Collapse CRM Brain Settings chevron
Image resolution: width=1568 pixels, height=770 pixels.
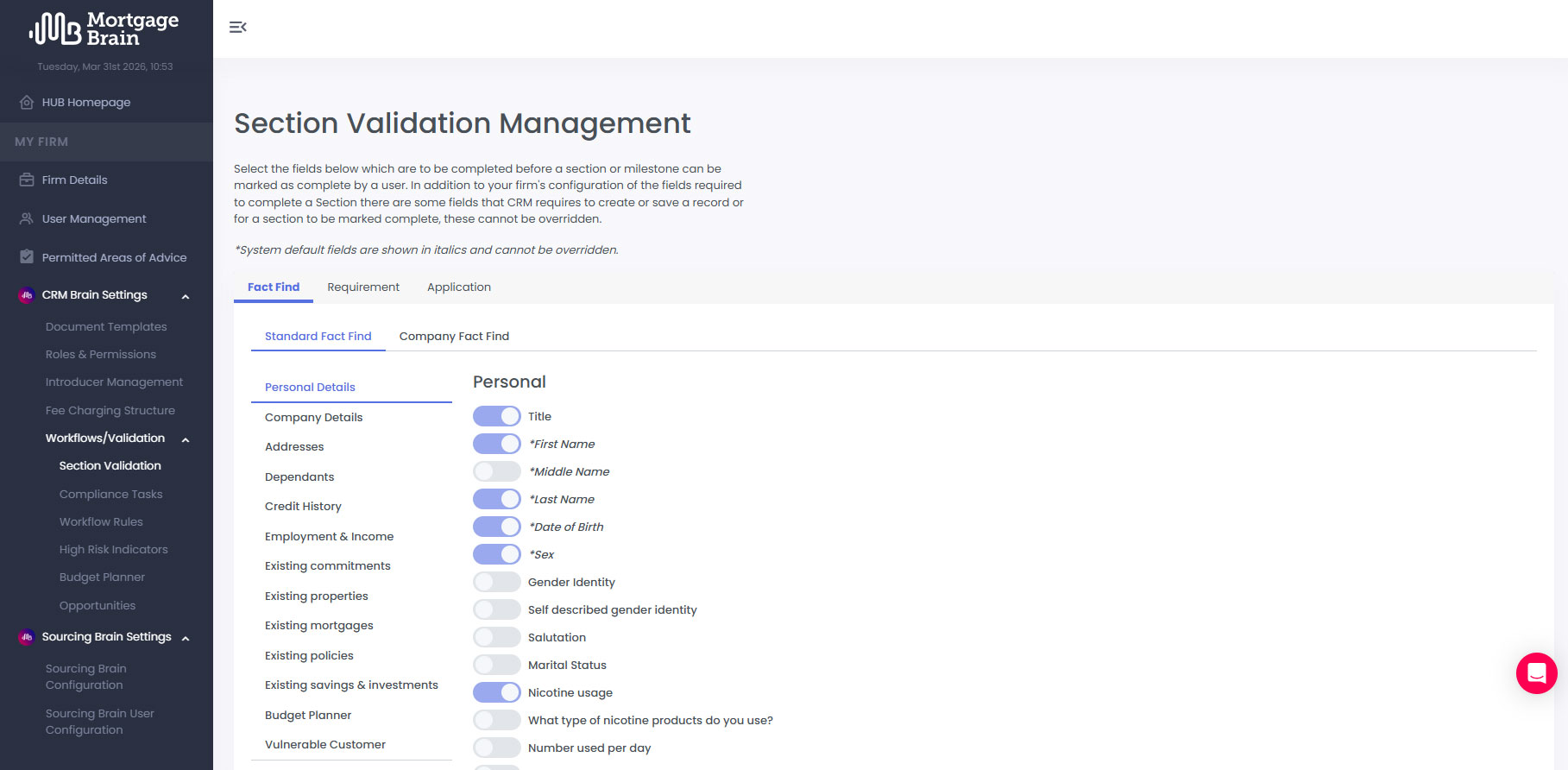click(x=186, y=296)
